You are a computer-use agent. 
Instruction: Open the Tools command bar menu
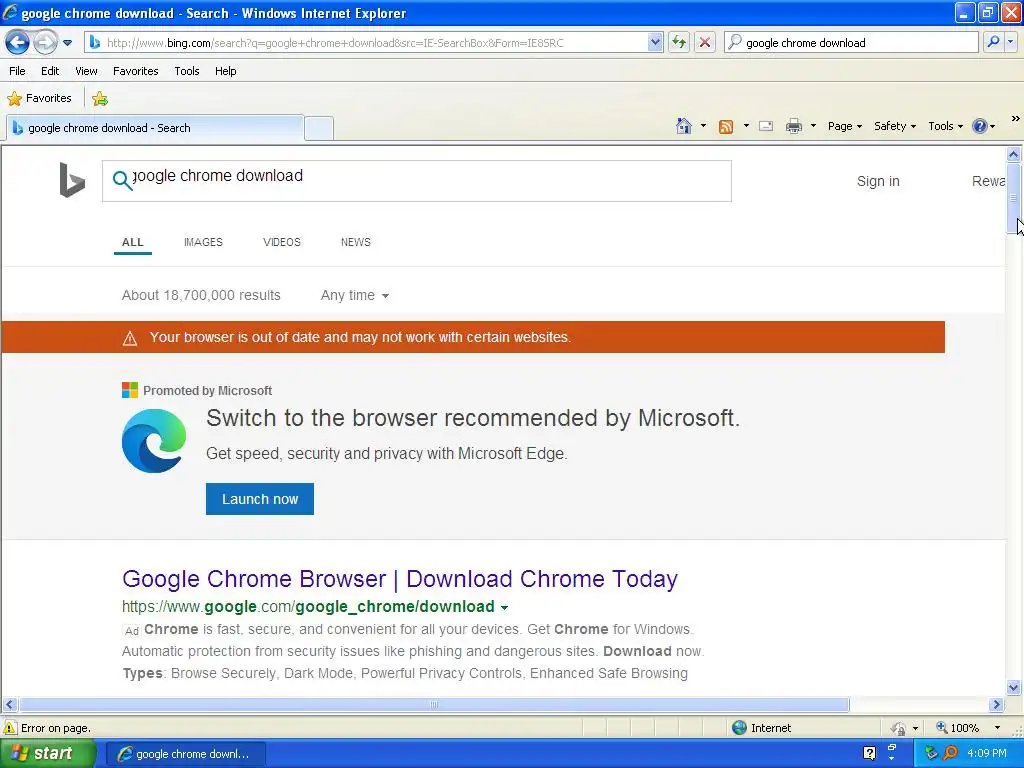[x=946, y=126]
